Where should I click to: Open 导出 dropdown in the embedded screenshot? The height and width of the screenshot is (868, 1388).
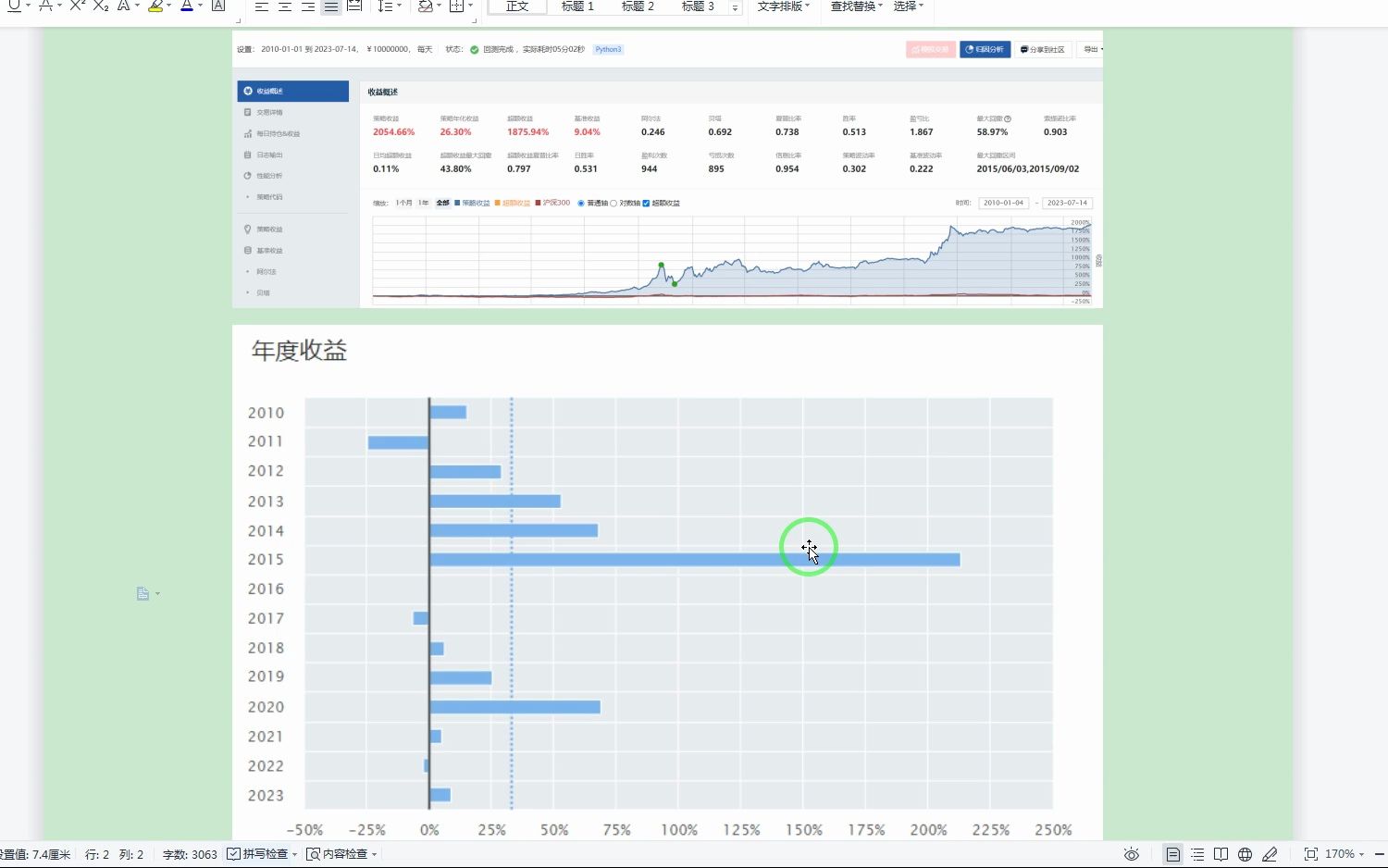[1092, 49]
